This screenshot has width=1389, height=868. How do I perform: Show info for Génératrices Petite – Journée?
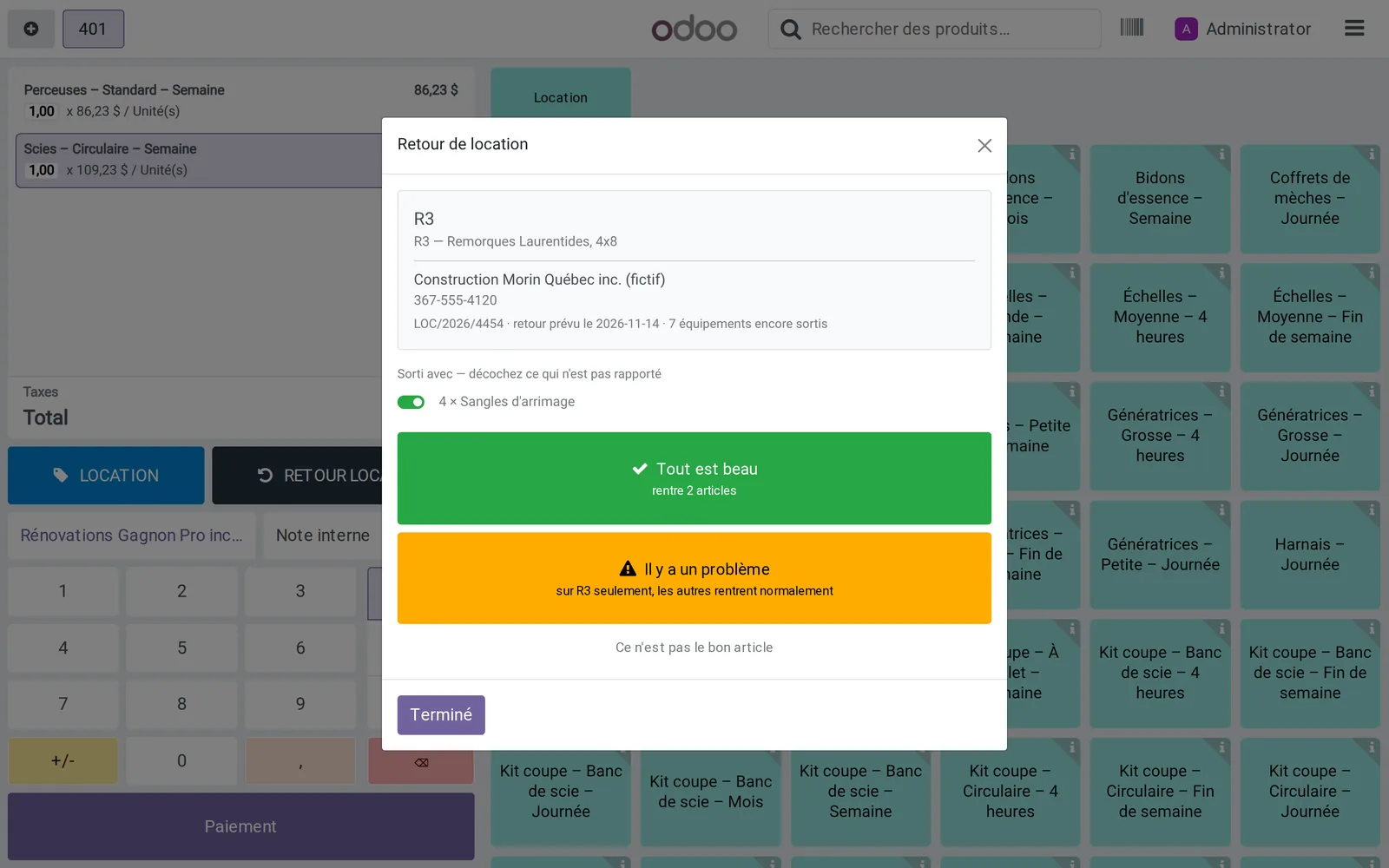tap(1221, 510)
